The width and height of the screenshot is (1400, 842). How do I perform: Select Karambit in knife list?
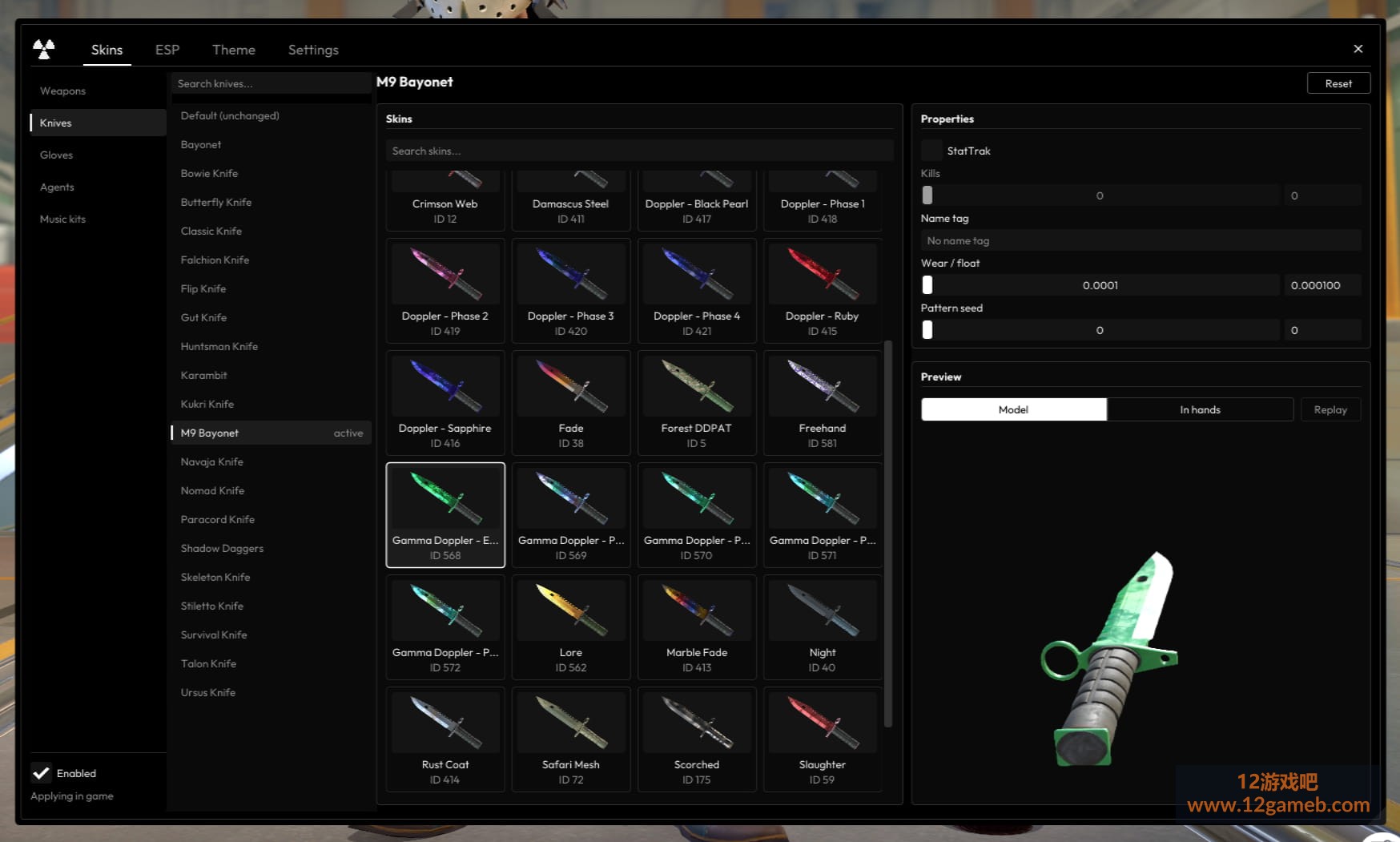[x=272, y=375]
